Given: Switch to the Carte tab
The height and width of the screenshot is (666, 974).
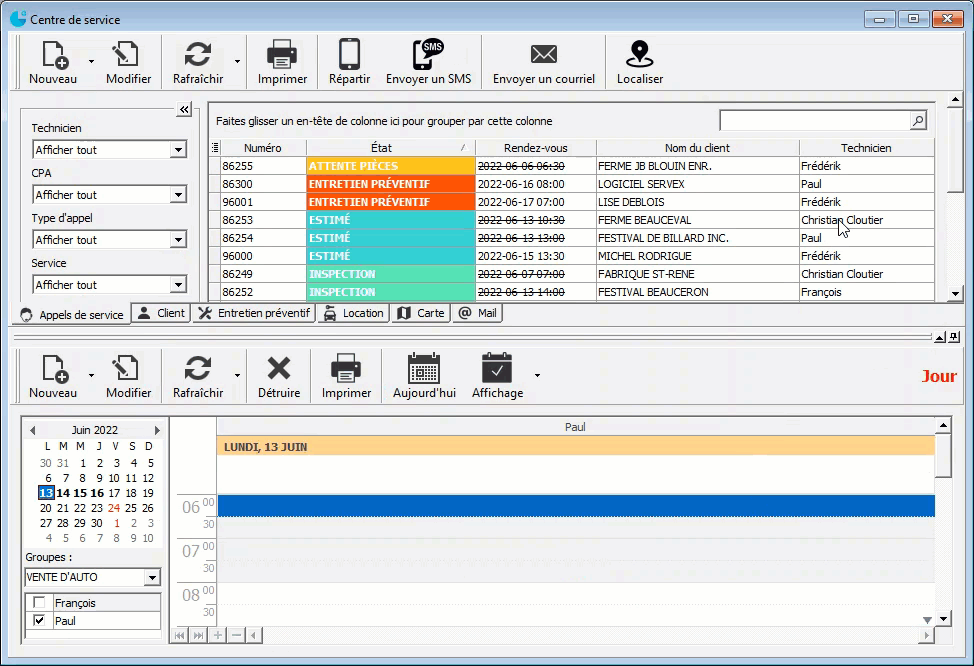Looking at the screenshot, I should pyautogui.click(x=421, y=313).
